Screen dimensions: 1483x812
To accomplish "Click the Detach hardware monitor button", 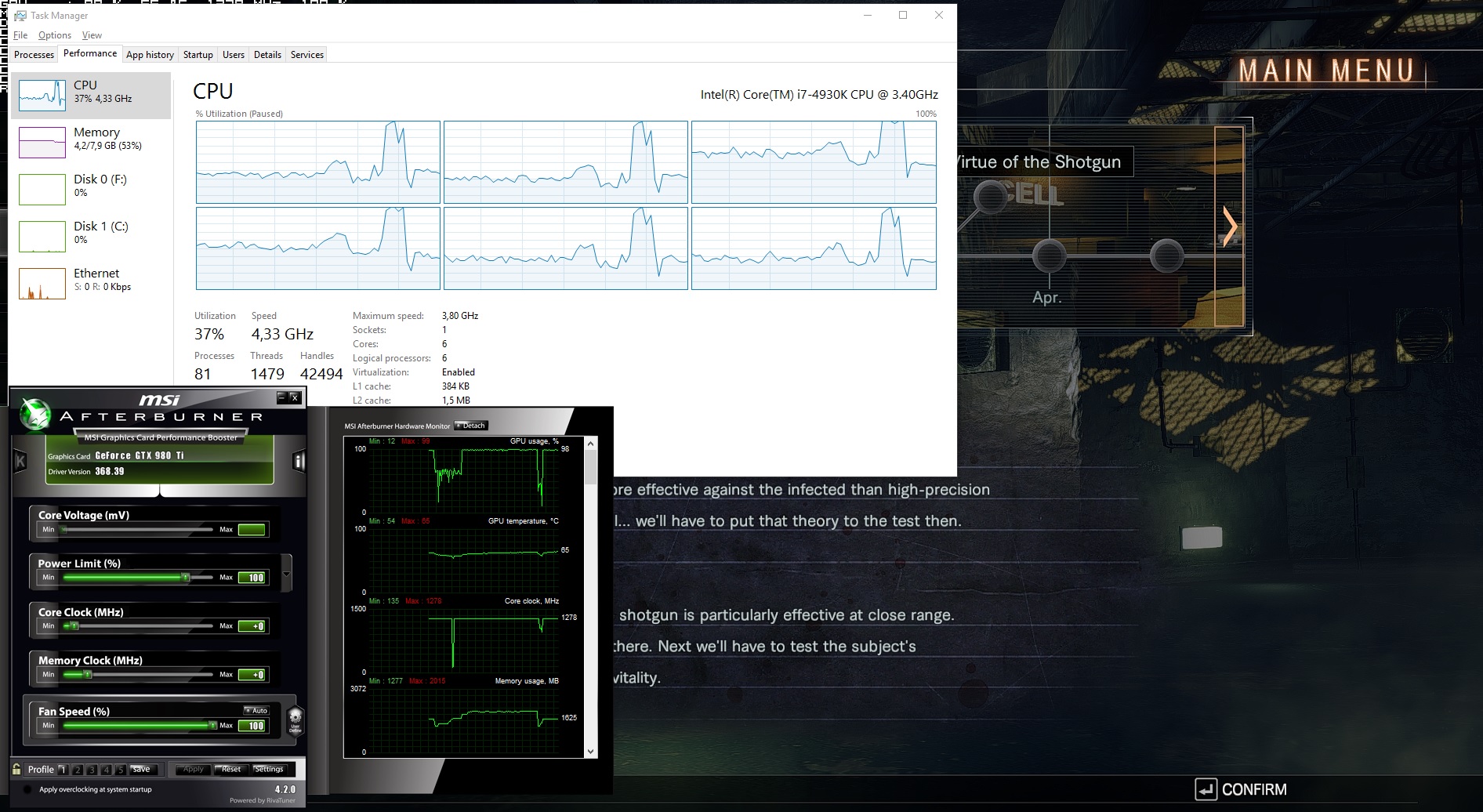I will point(472,426).
